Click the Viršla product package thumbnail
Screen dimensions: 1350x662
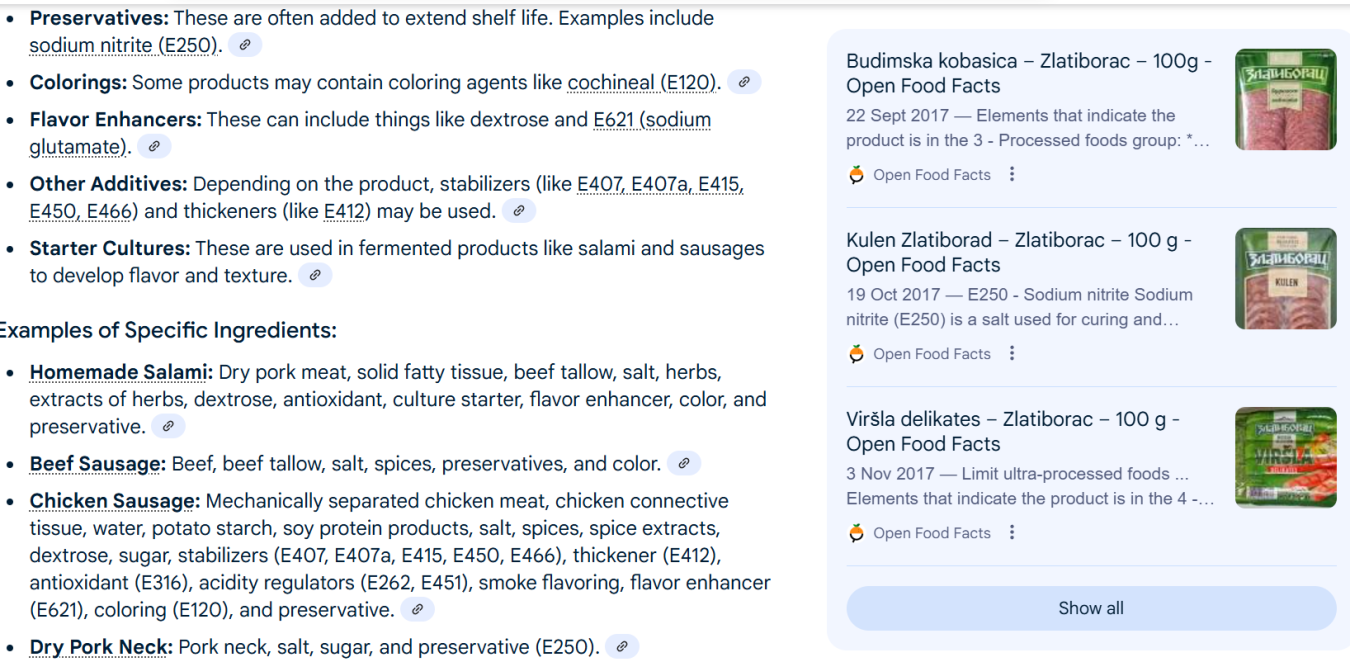[x=1286, y=457]
